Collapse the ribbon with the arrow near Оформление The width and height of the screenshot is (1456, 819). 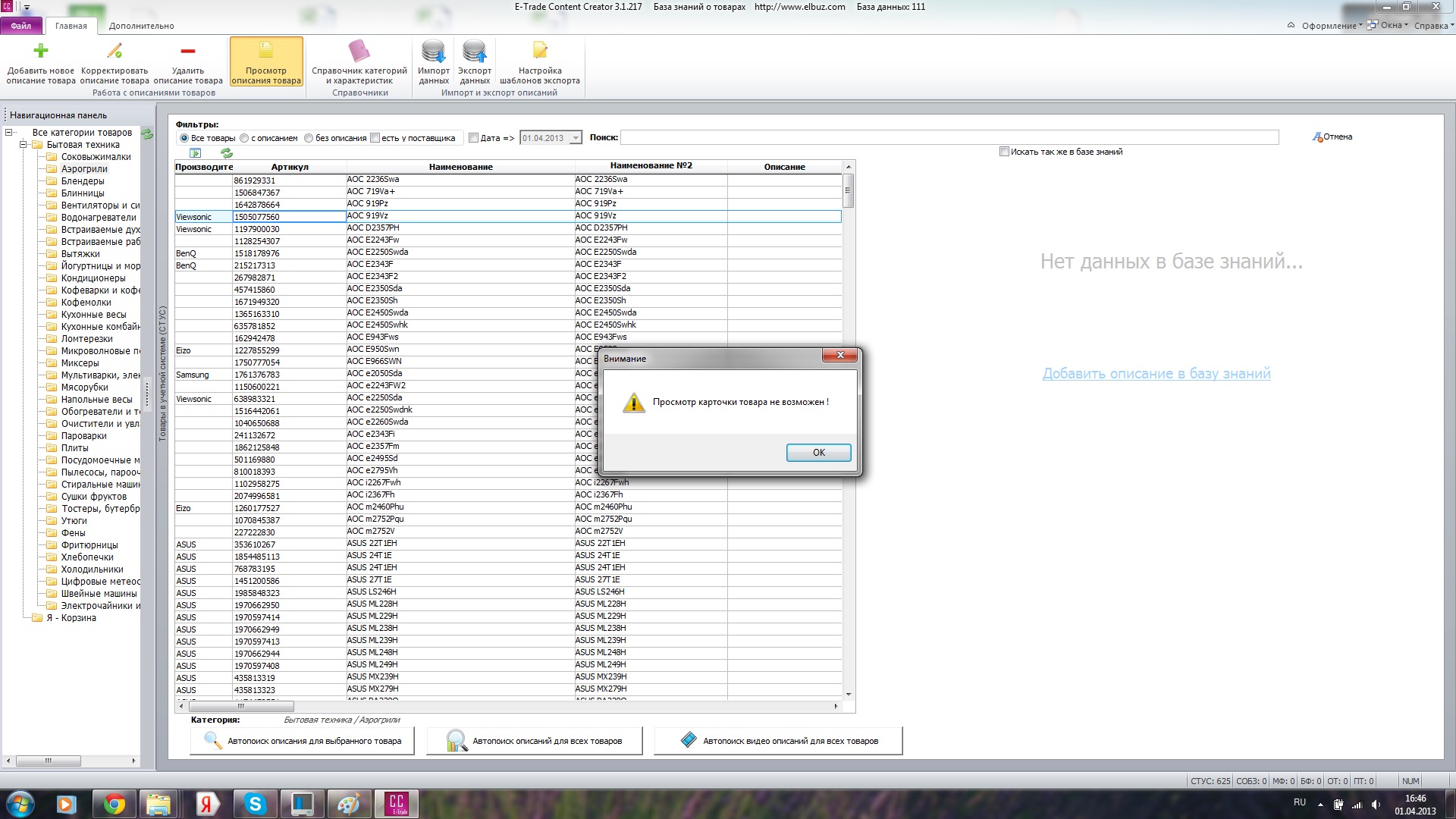pyautogui.click(x=1291, y=26)
